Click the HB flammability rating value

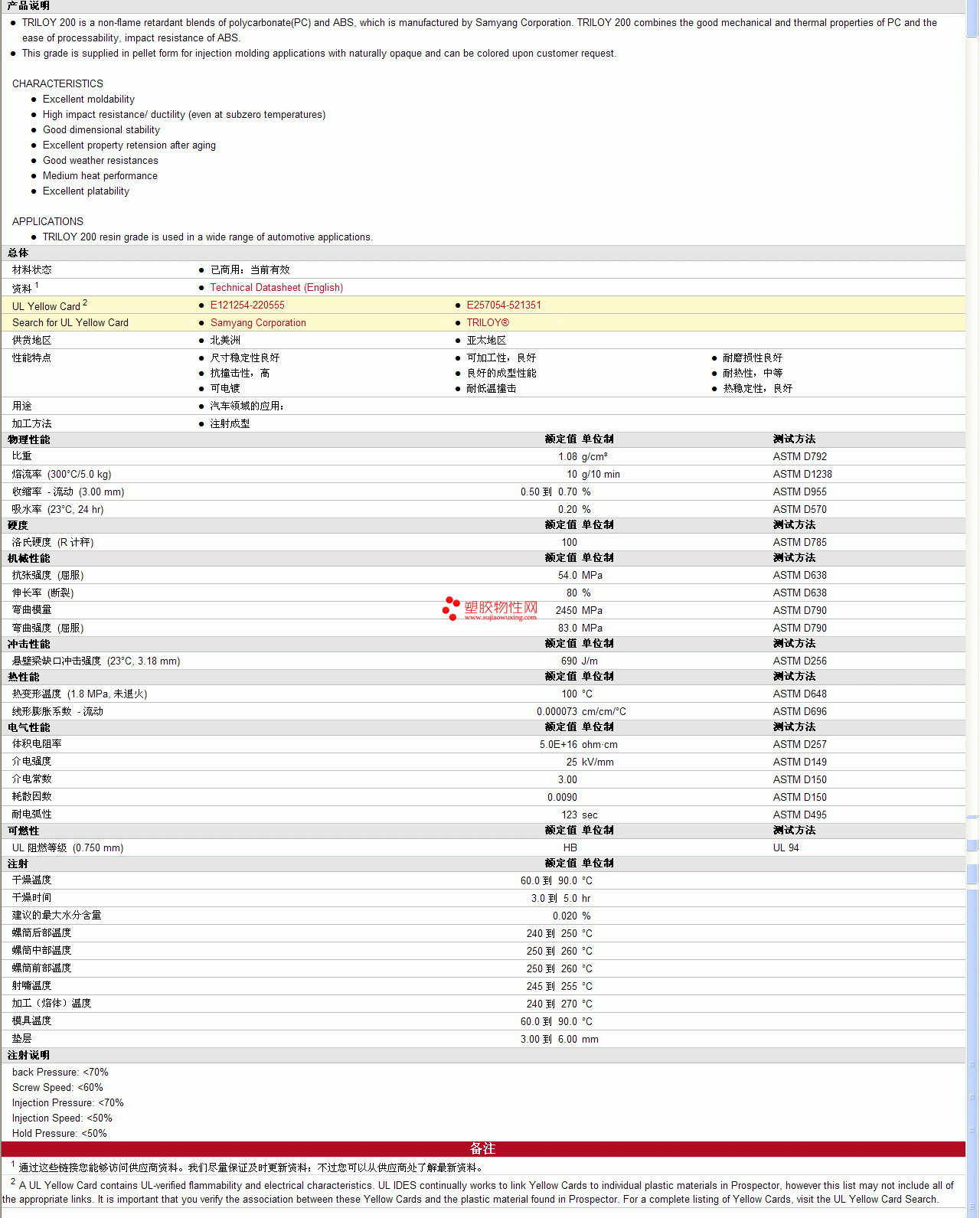point(570,848)
